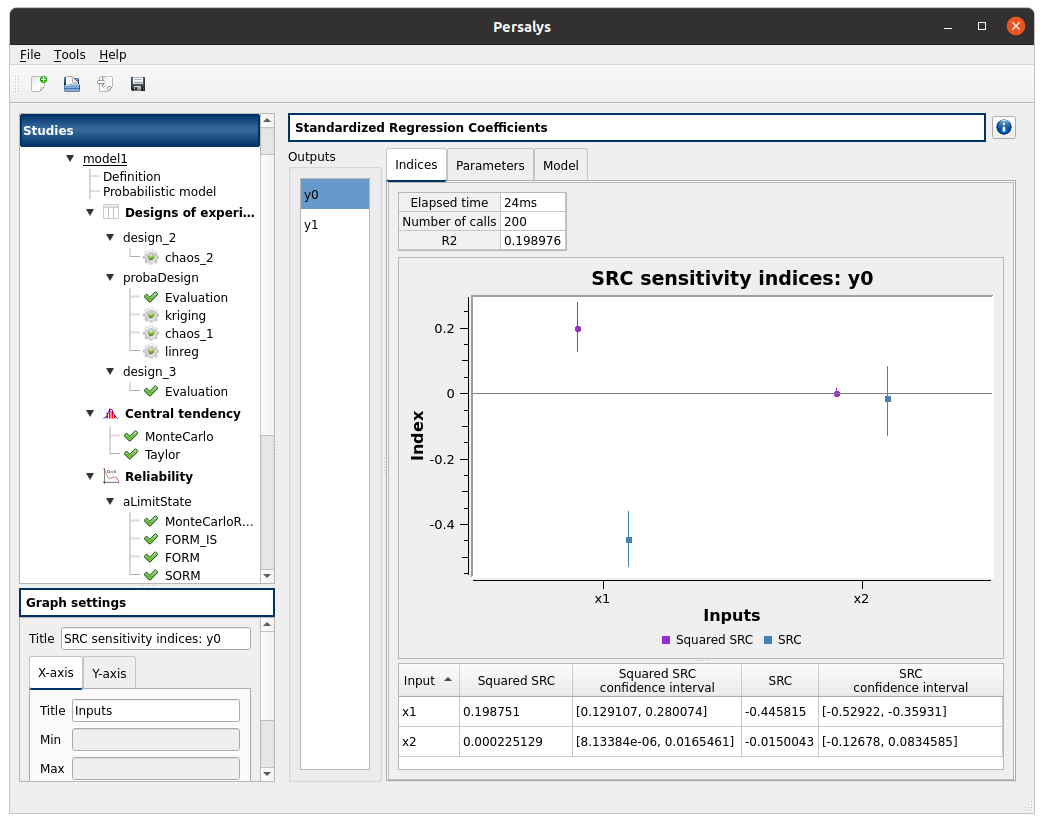Screen dimensions: 1044x823
Task: Click the Save floppy disk icon
Action: click(138, 84)
